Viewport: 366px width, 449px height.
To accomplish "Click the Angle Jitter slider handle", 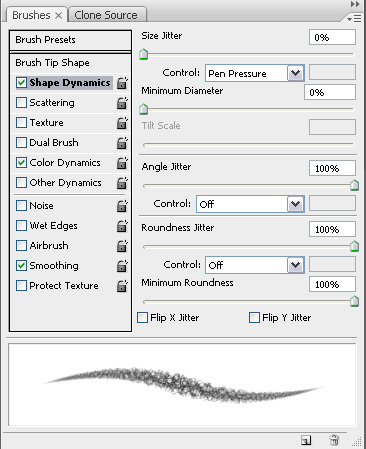I will tap(354, 185).
